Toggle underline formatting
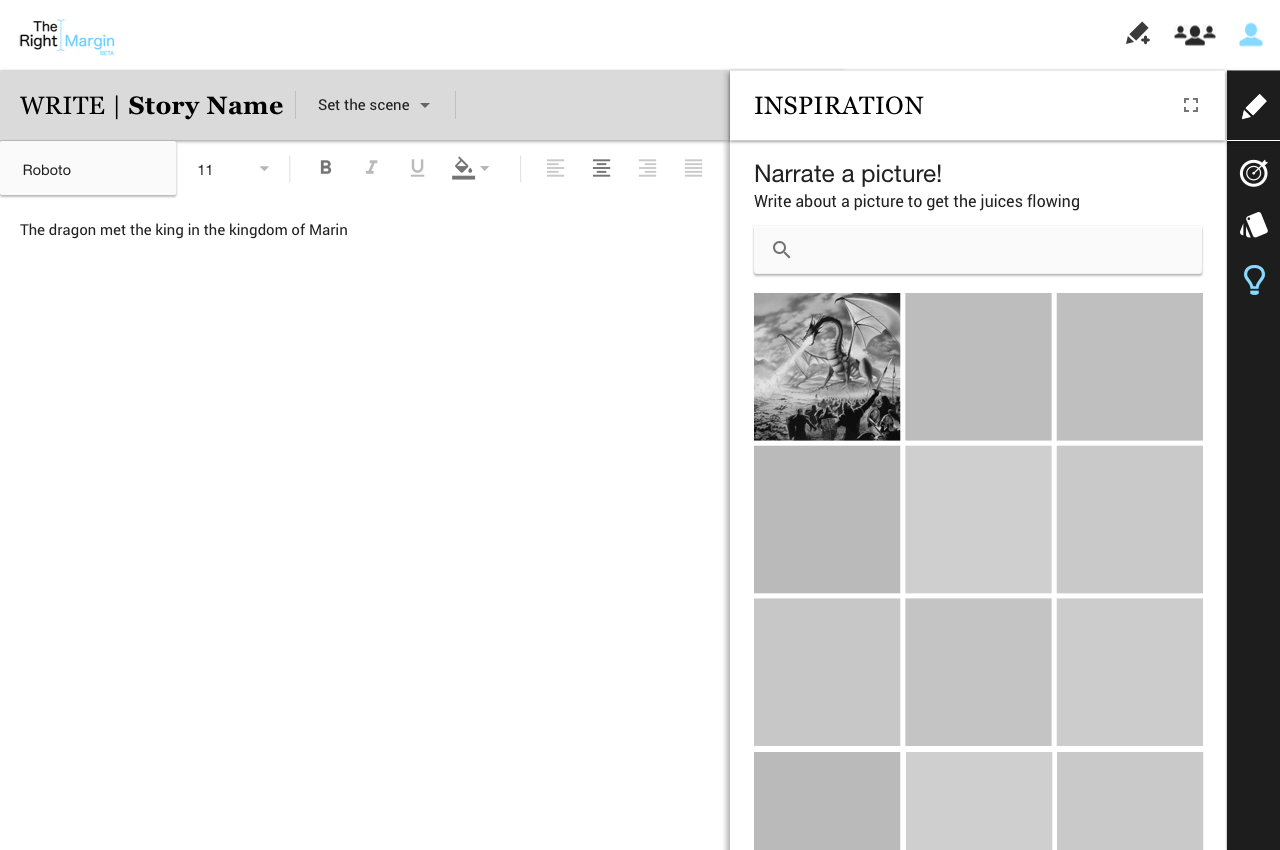Viewport: 1280px width, 850px height. 417,168
